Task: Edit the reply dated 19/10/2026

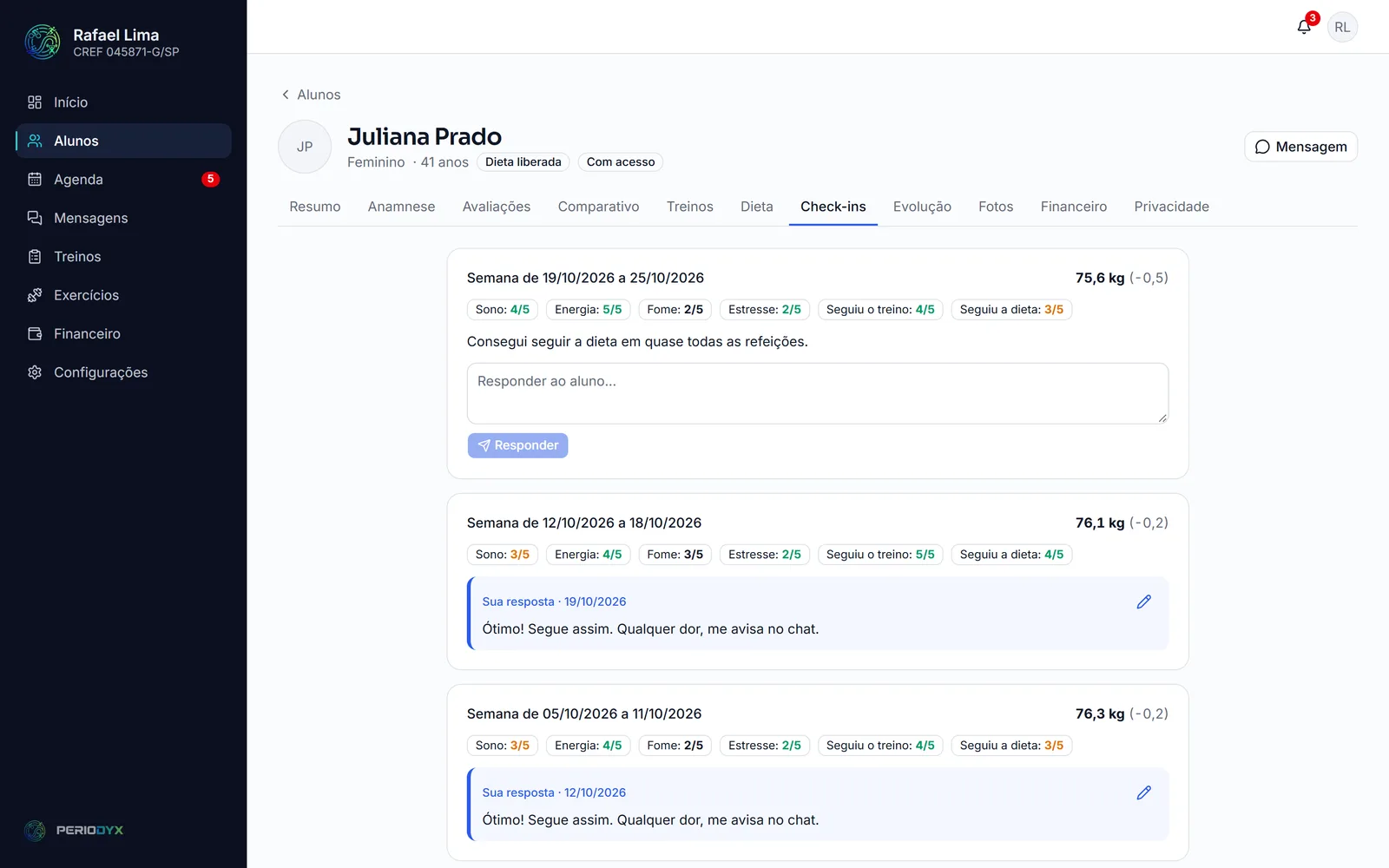Action: pyautogui.click(x=1144, y=602)
